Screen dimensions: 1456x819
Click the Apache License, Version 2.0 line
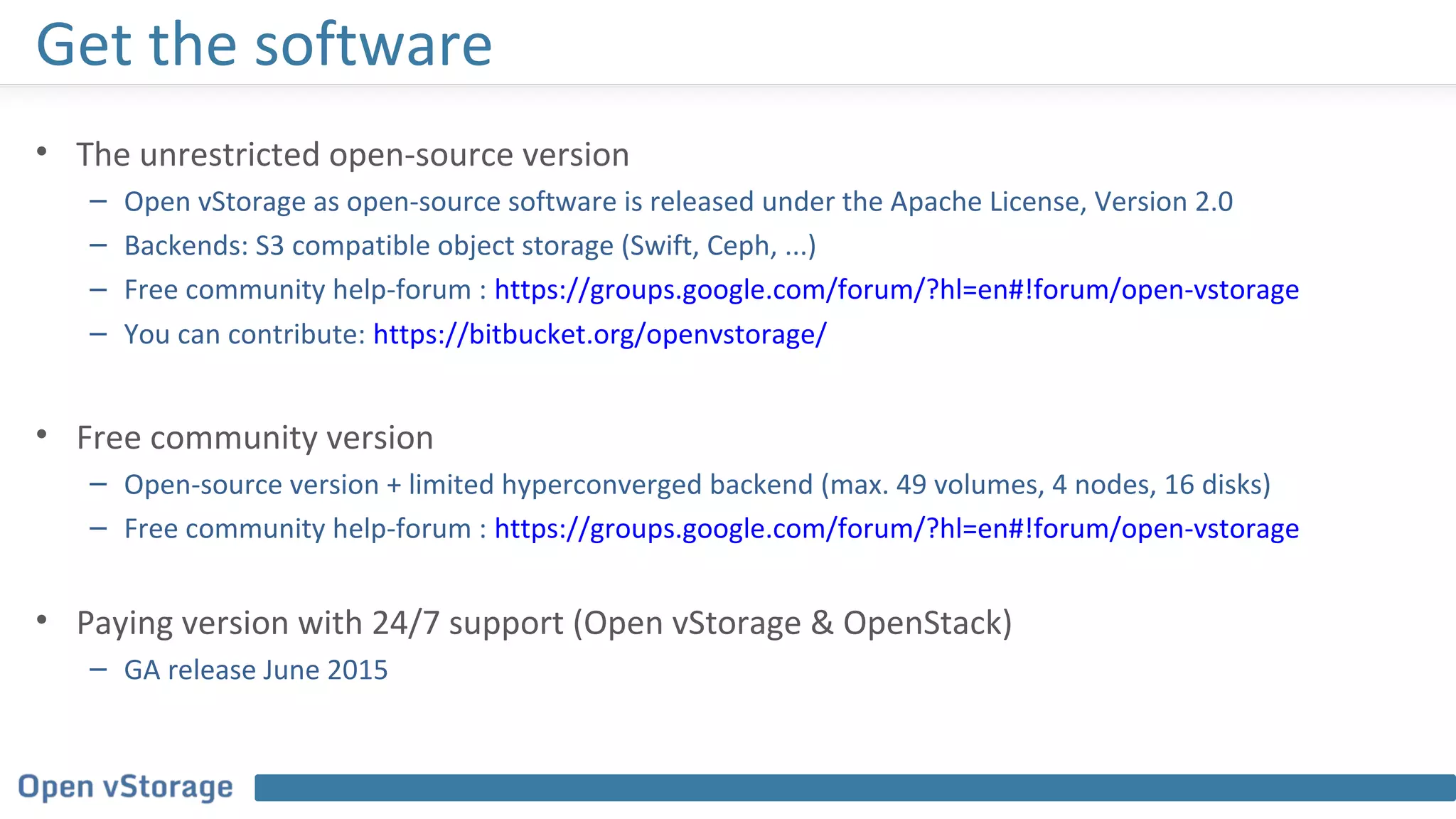click(x=678, y=202)
